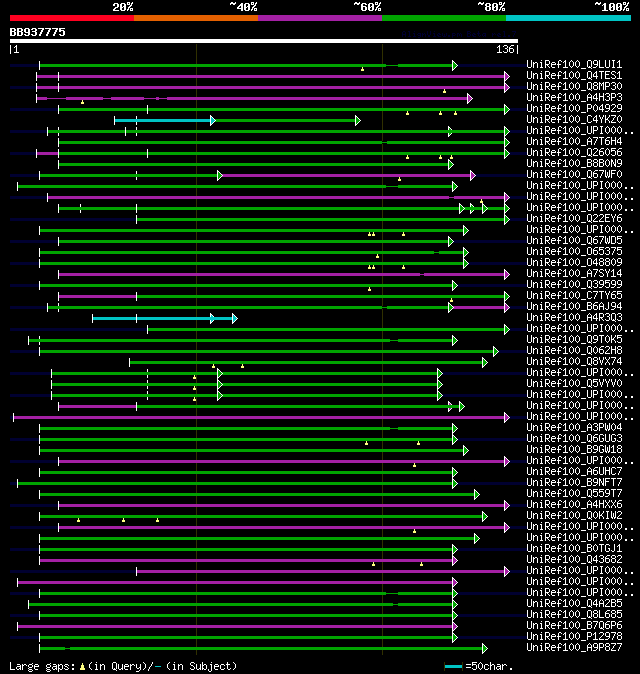Image resolution: width=640 pixels, height=674 pixels.
Task: Click the Large gaps legend text
Action: 42,666
